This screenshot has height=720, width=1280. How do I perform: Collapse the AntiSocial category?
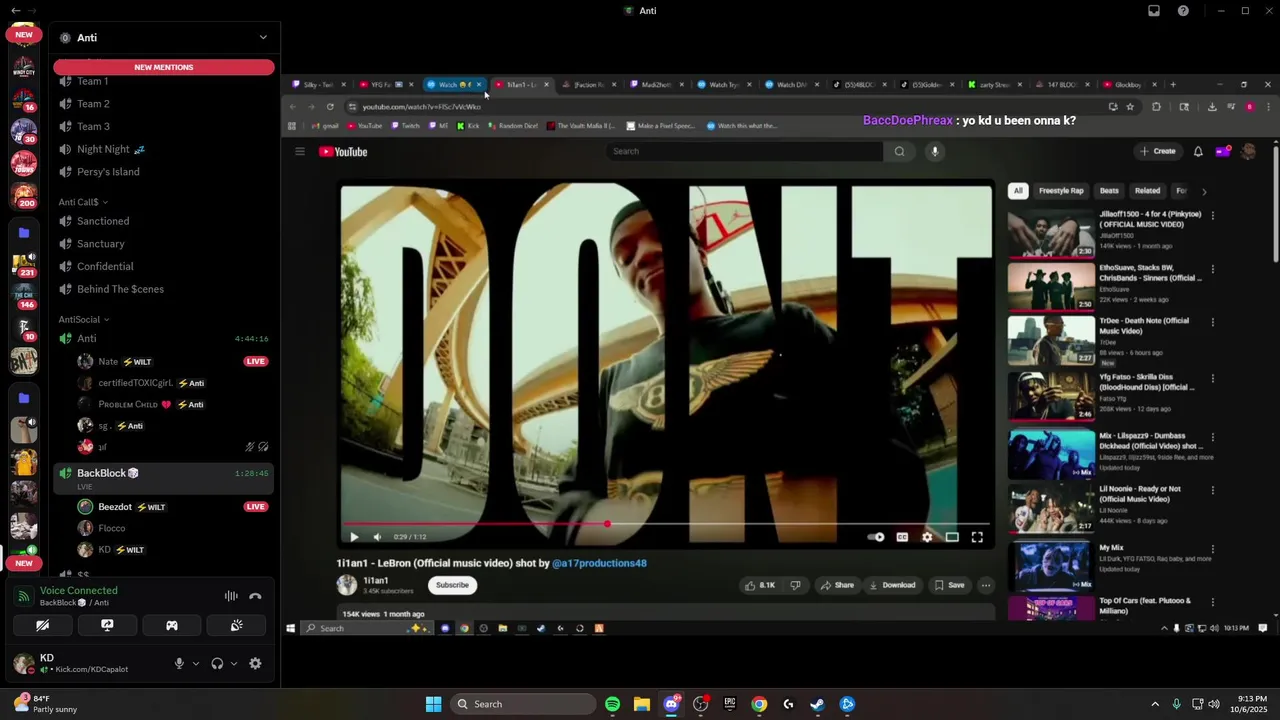point(84,320)
